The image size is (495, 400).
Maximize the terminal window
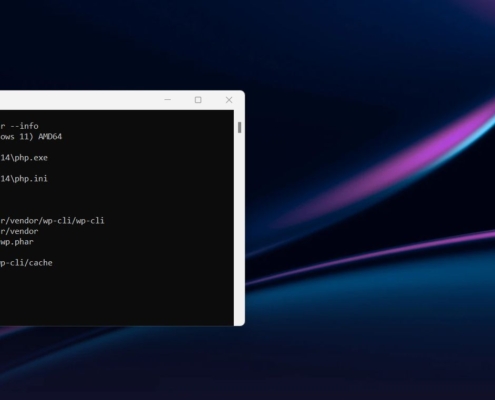pyautogui.click(x=198, y=100)
